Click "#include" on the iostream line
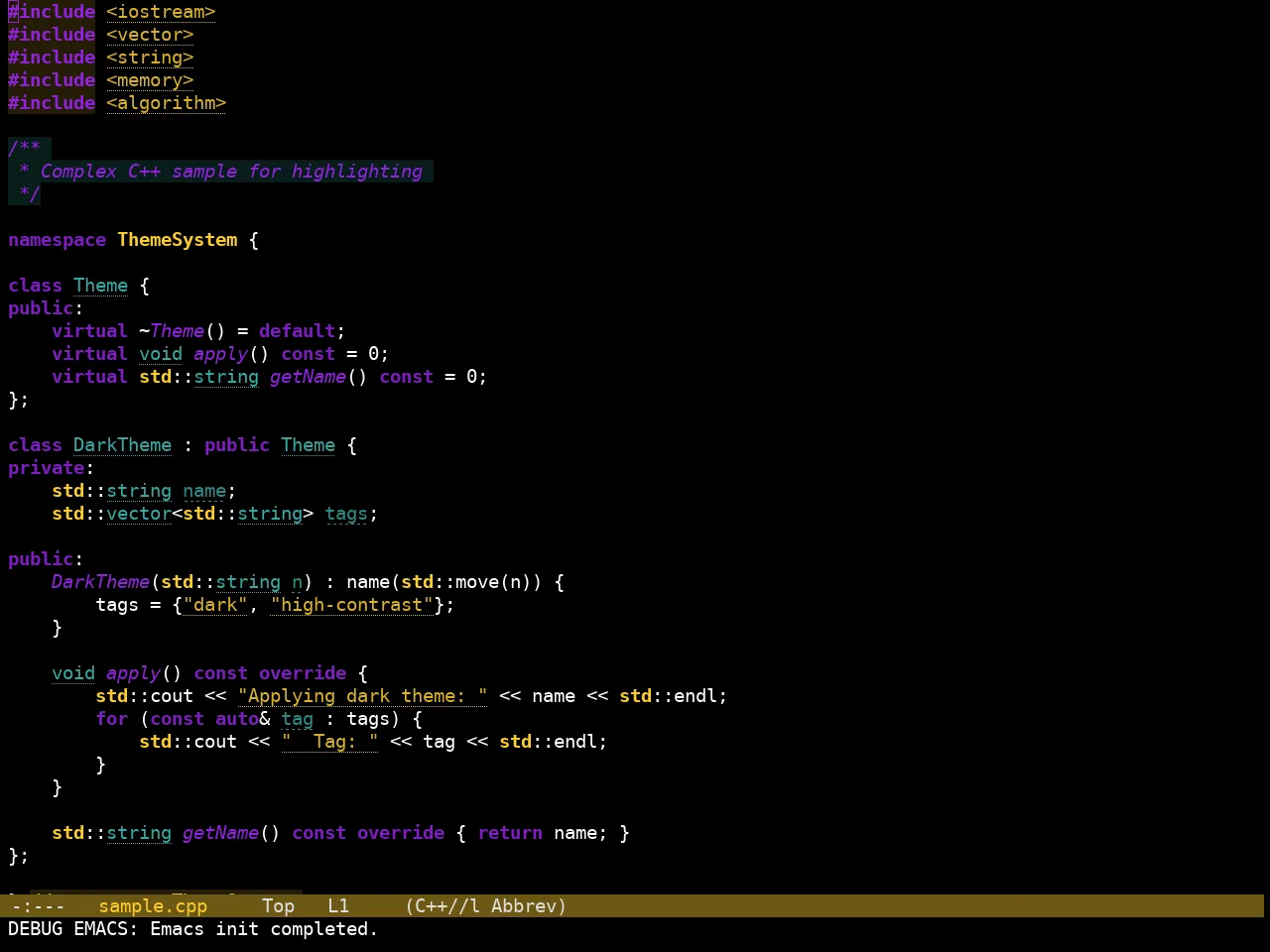The width and height of the screenshot is (1270, 952). click(52, 12)
